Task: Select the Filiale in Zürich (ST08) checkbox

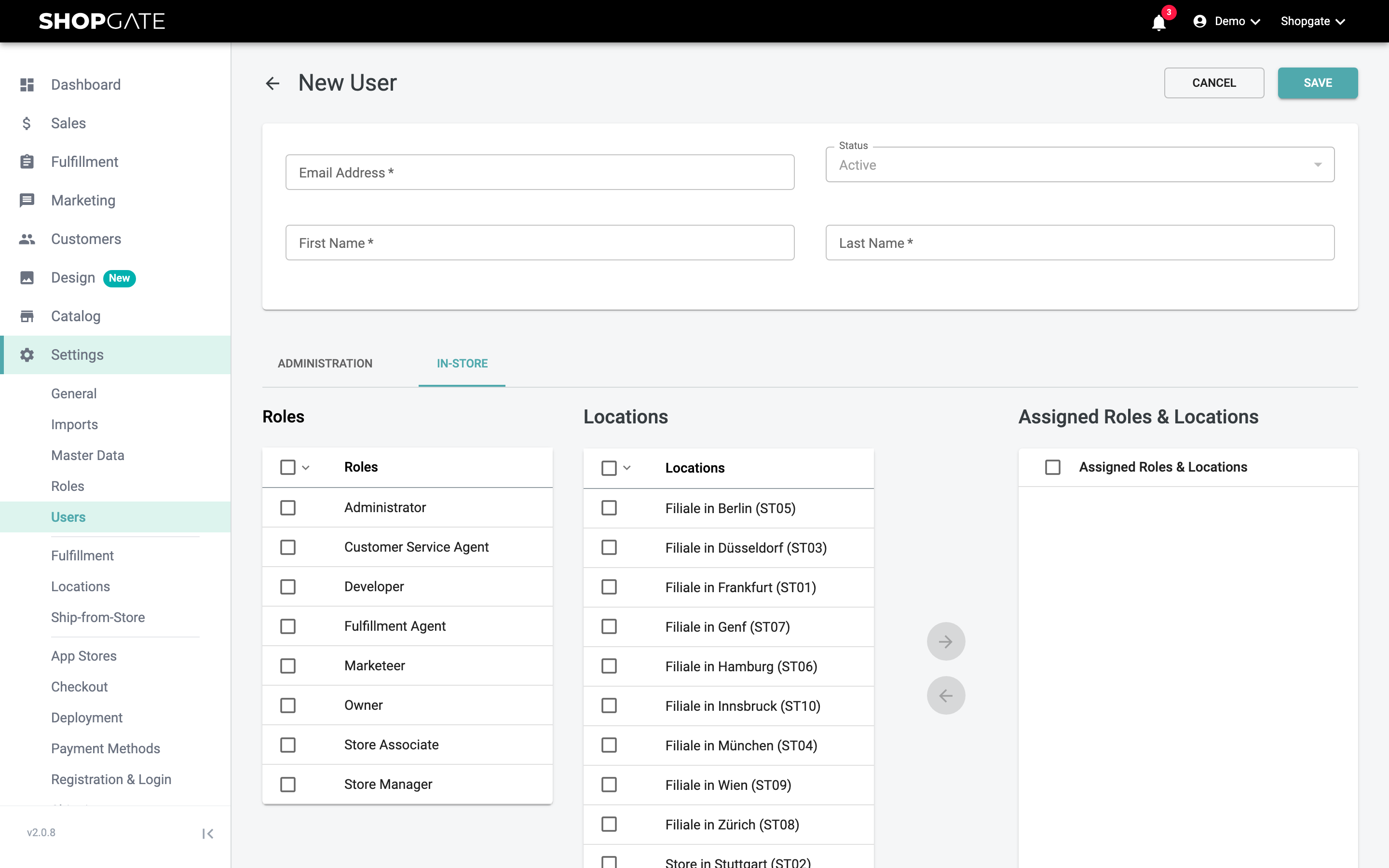Action: 609,825
